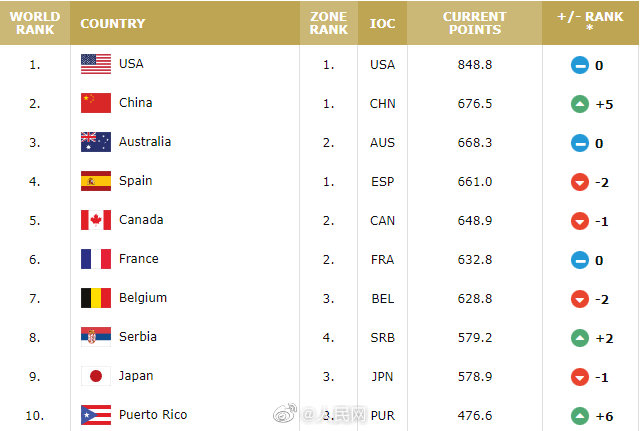Click Spain's red down-arrow rank indicator
643x431 pixels.
pyautogui.click(x=579, y=182)
